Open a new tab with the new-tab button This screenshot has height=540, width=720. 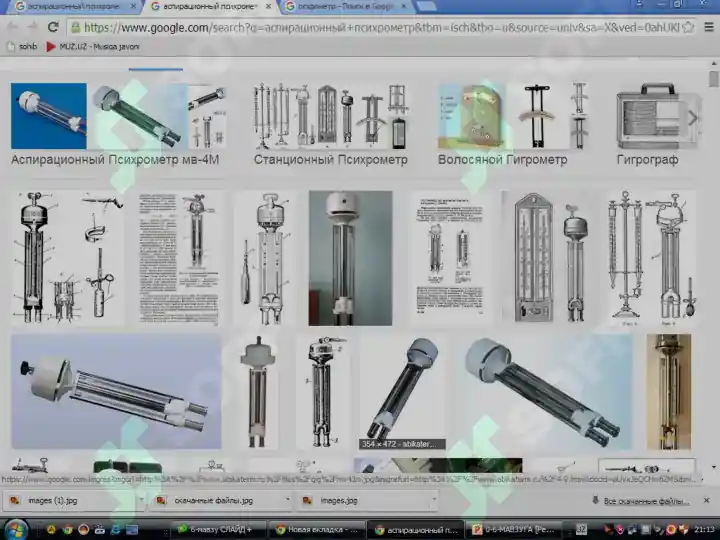pos(426,6)
